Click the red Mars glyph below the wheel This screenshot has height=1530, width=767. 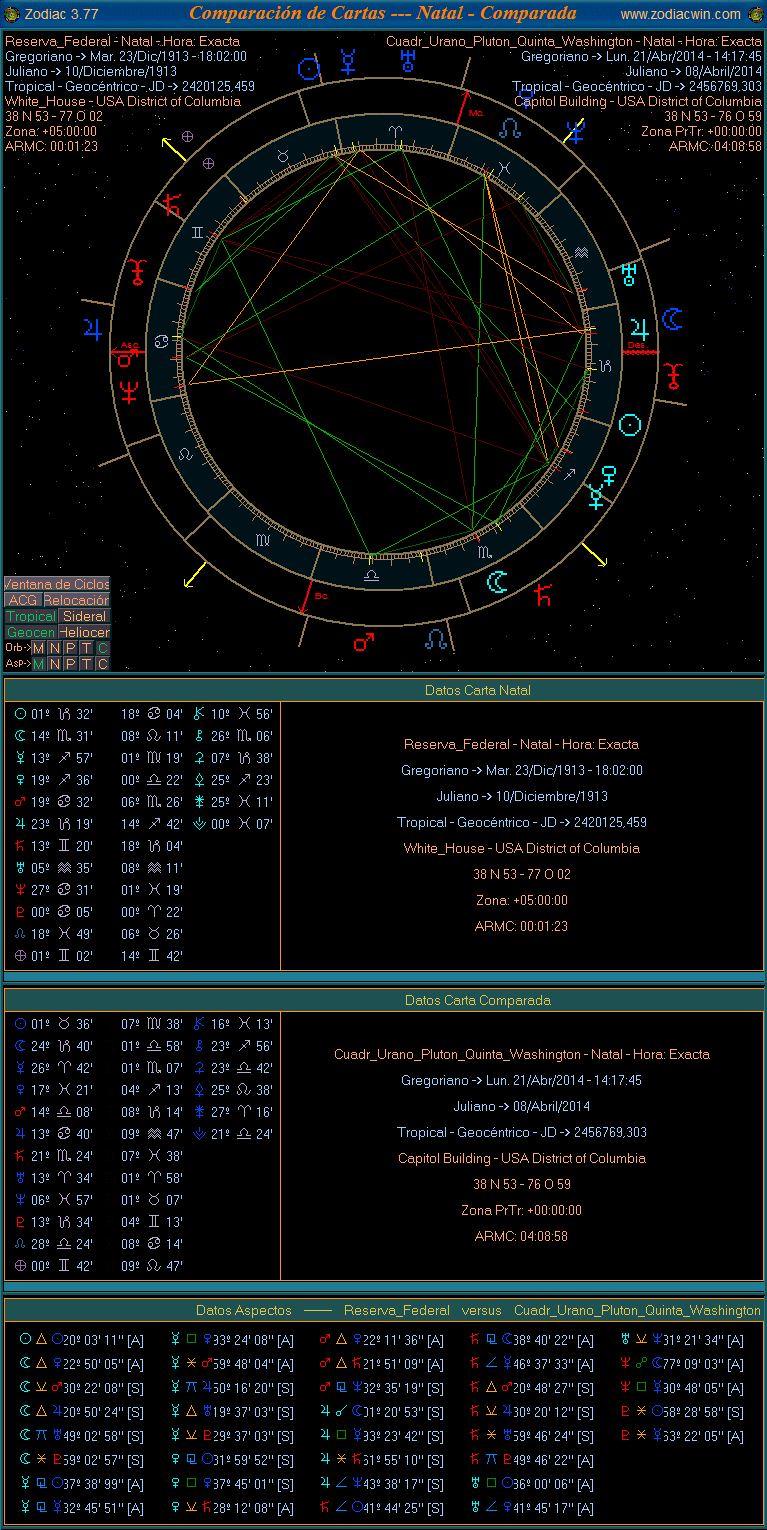(363, 641)
